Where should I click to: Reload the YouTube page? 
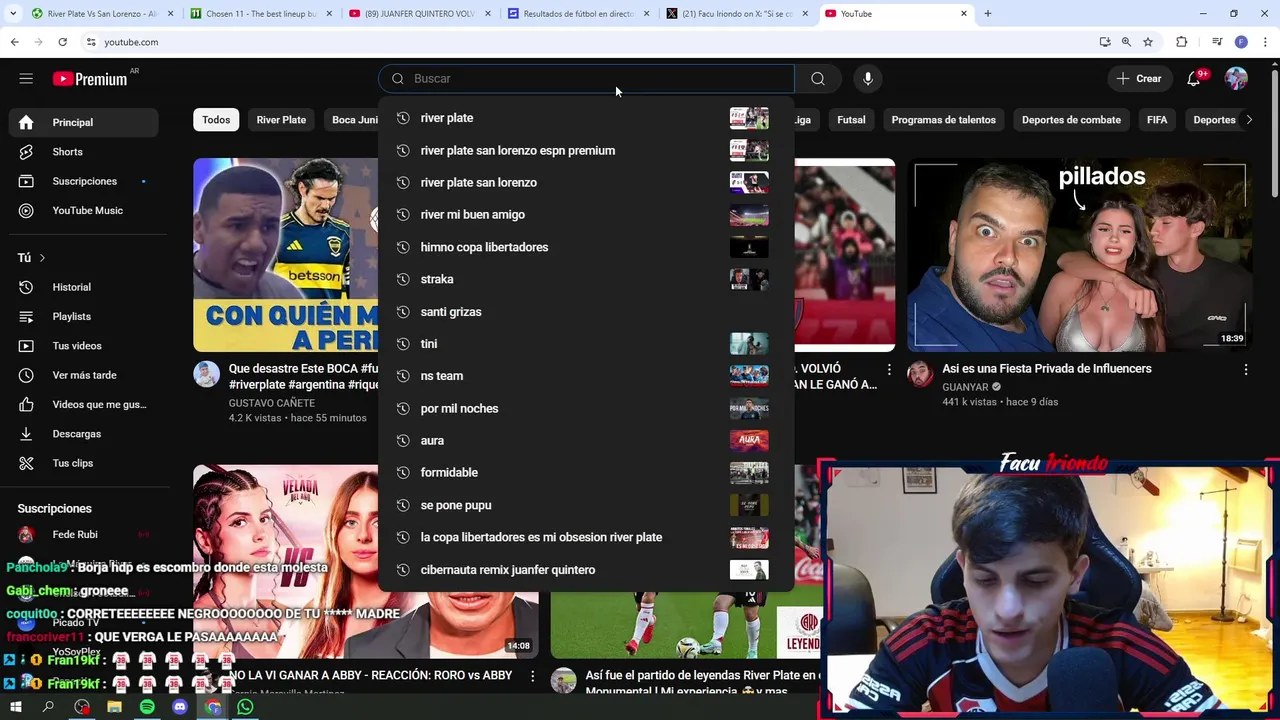tap(62, 42)
